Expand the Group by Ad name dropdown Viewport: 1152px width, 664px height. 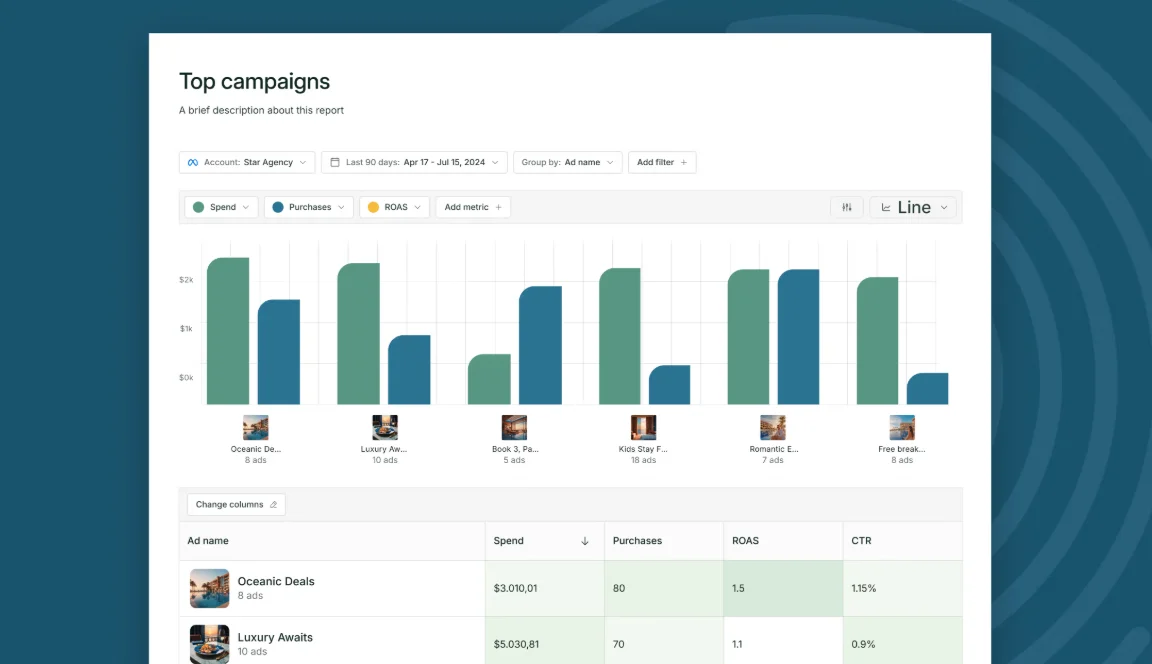pyautogui.click(x=567, y=162)
